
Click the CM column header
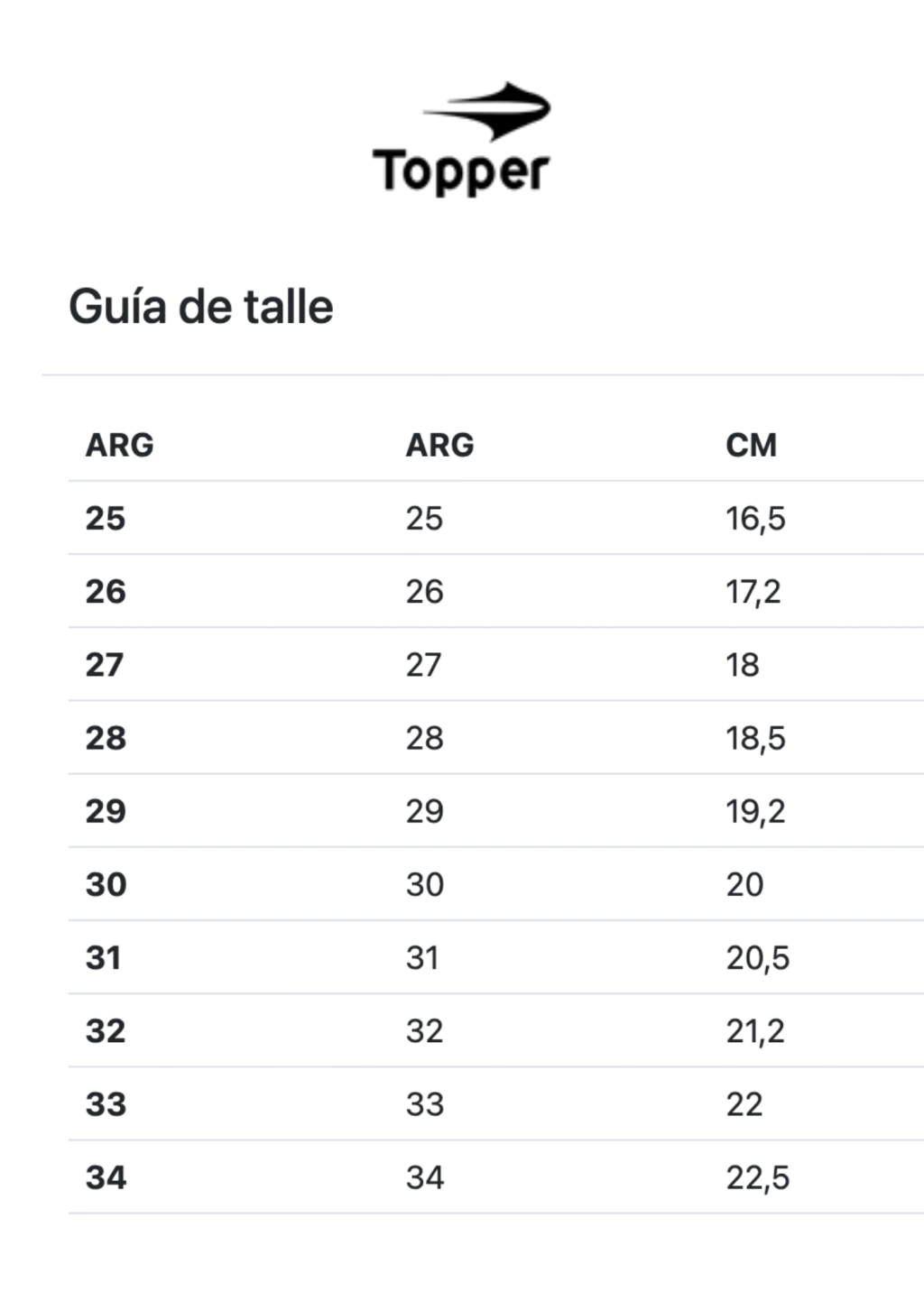[751, 445]
